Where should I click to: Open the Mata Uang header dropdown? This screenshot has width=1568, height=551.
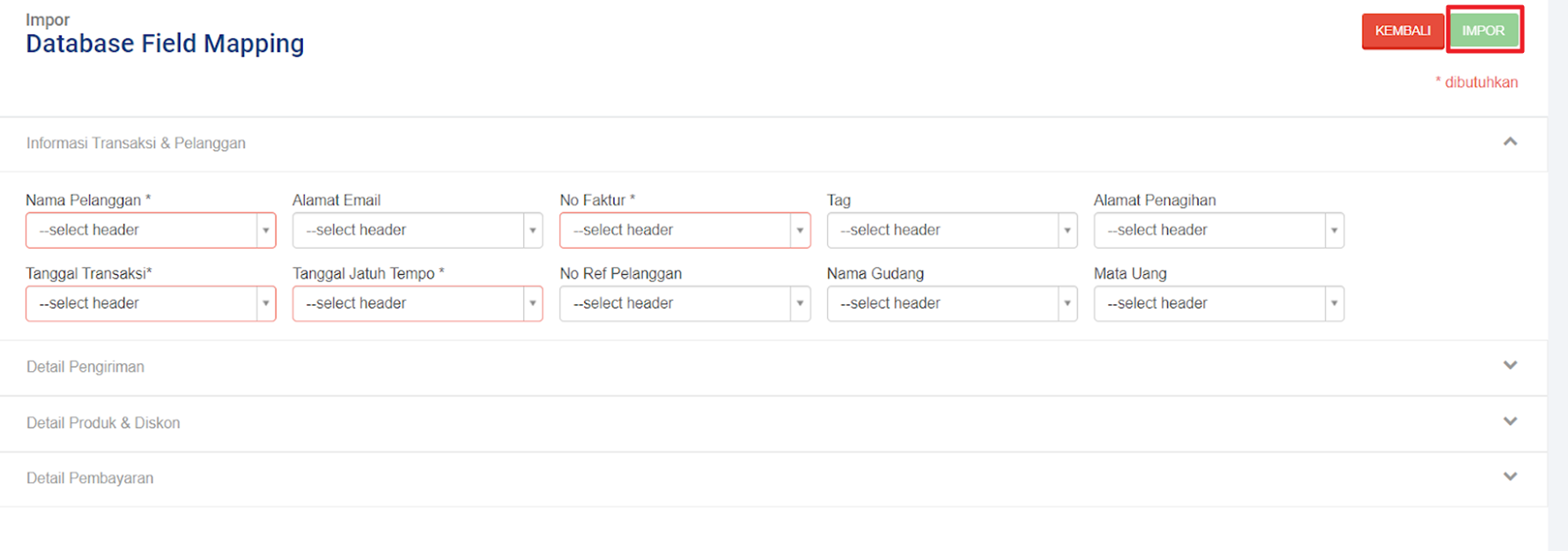tap(1218, 303)
